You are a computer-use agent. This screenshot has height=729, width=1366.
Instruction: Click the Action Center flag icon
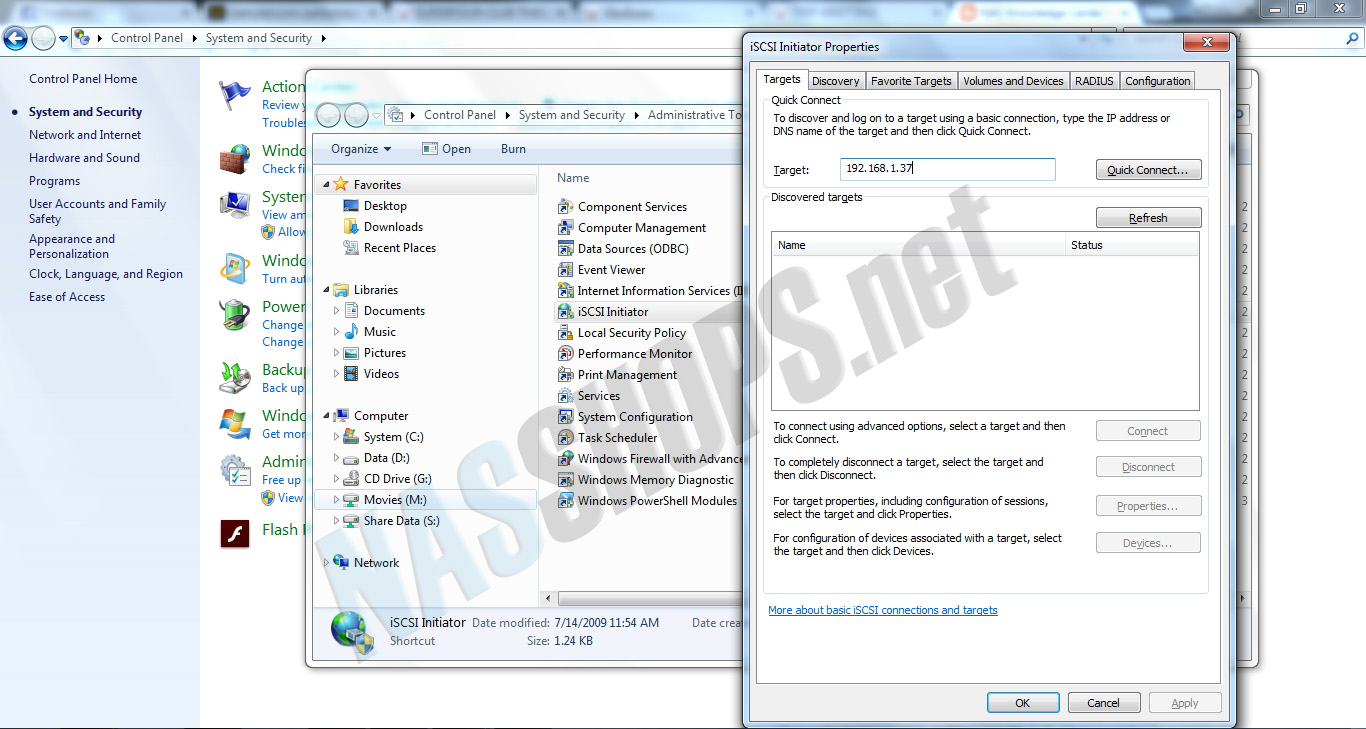[x=235, y=96]
